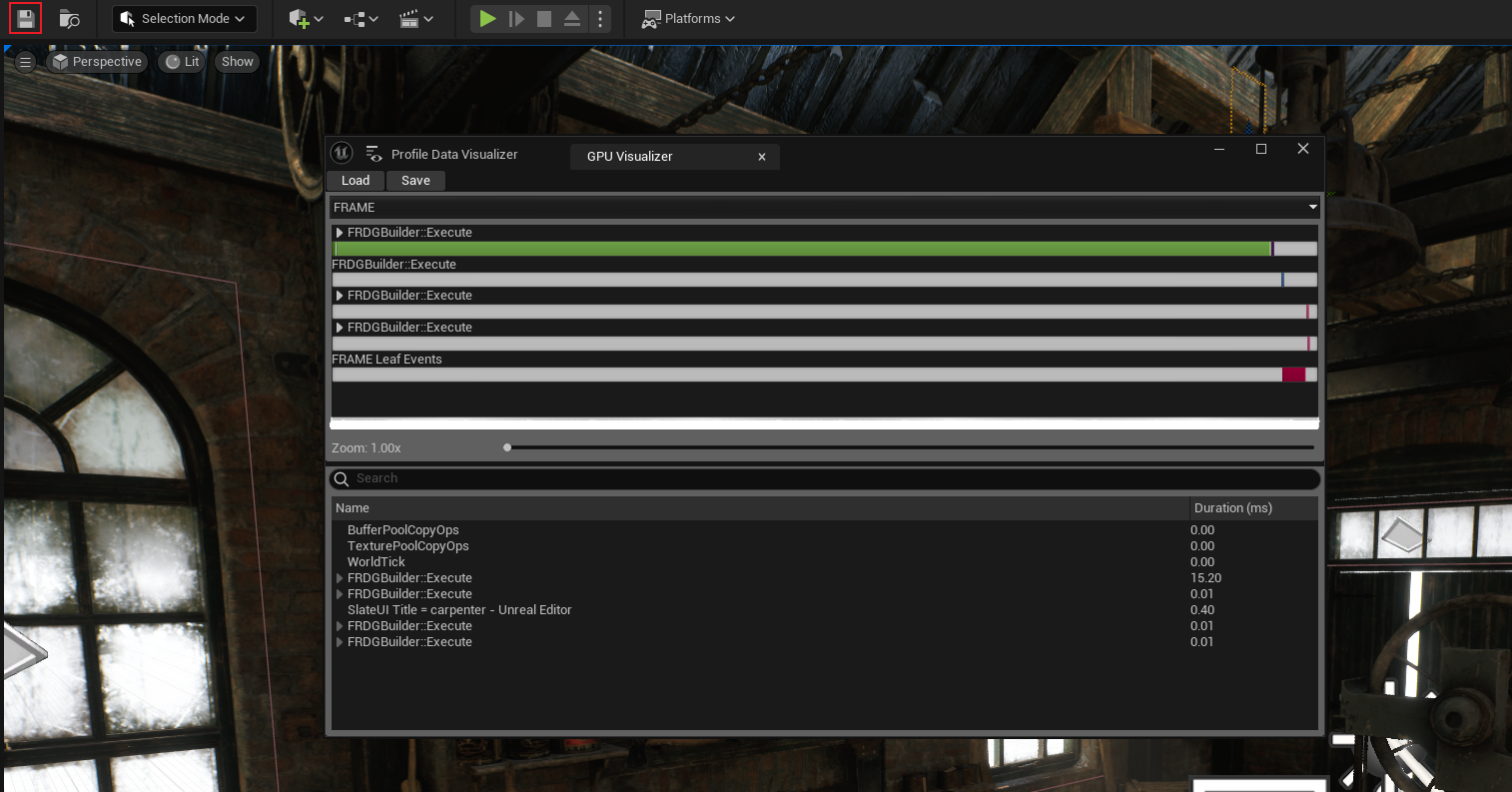Open the FRAME dropdown selector

[x=825, y=207]
